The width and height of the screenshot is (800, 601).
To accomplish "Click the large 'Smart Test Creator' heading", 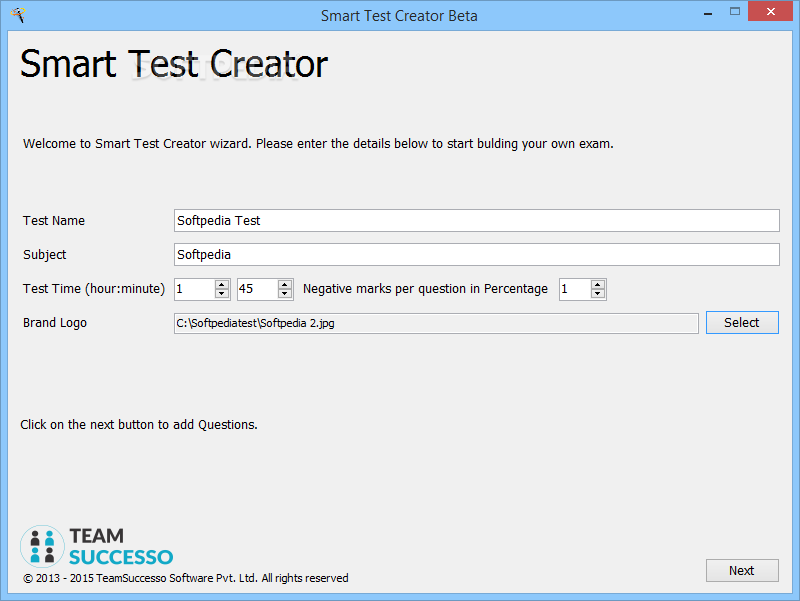I will (x=174, y=64).
